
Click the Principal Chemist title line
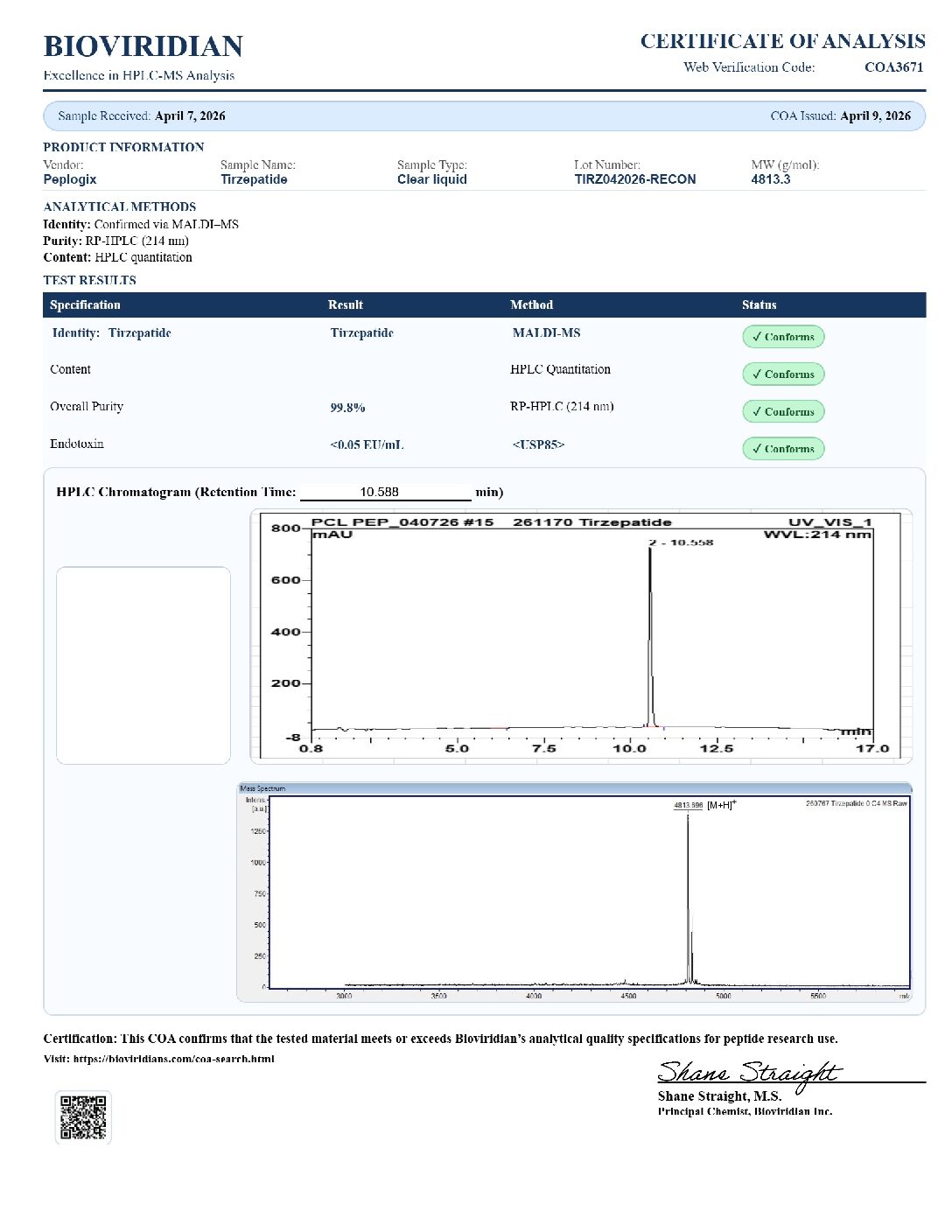(745, 1112)
